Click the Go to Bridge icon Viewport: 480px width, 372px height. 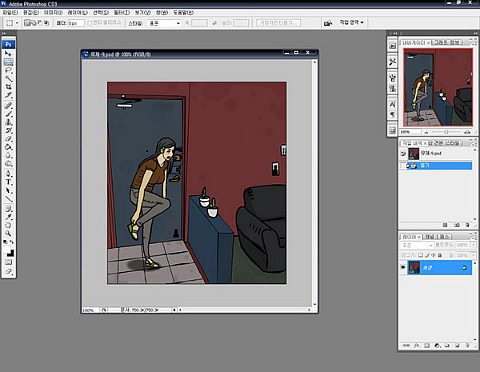point(328,23)
